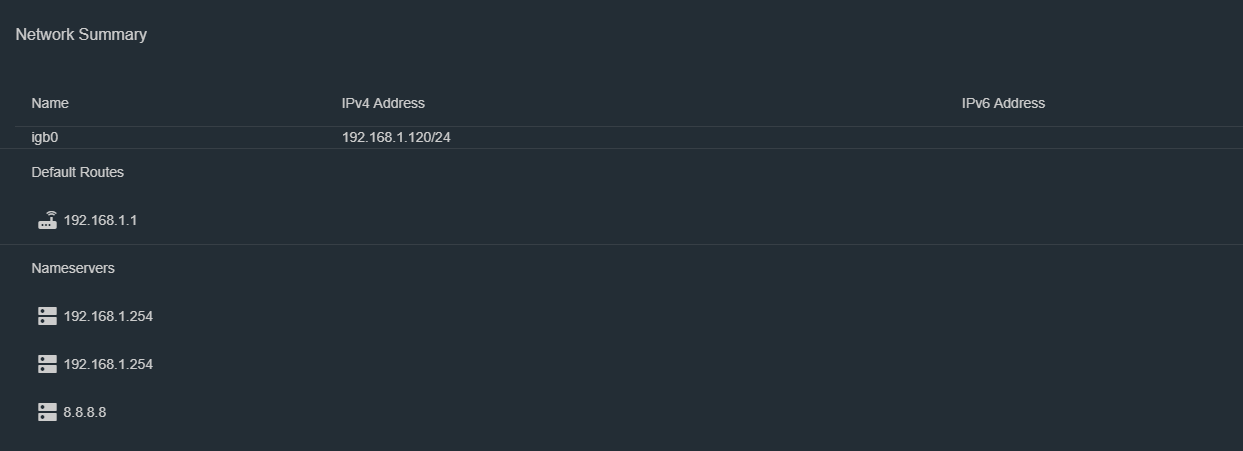Click the IPv4 Address column header
The width and height of the screenshot is (1243, 451).
pos(383,103)
